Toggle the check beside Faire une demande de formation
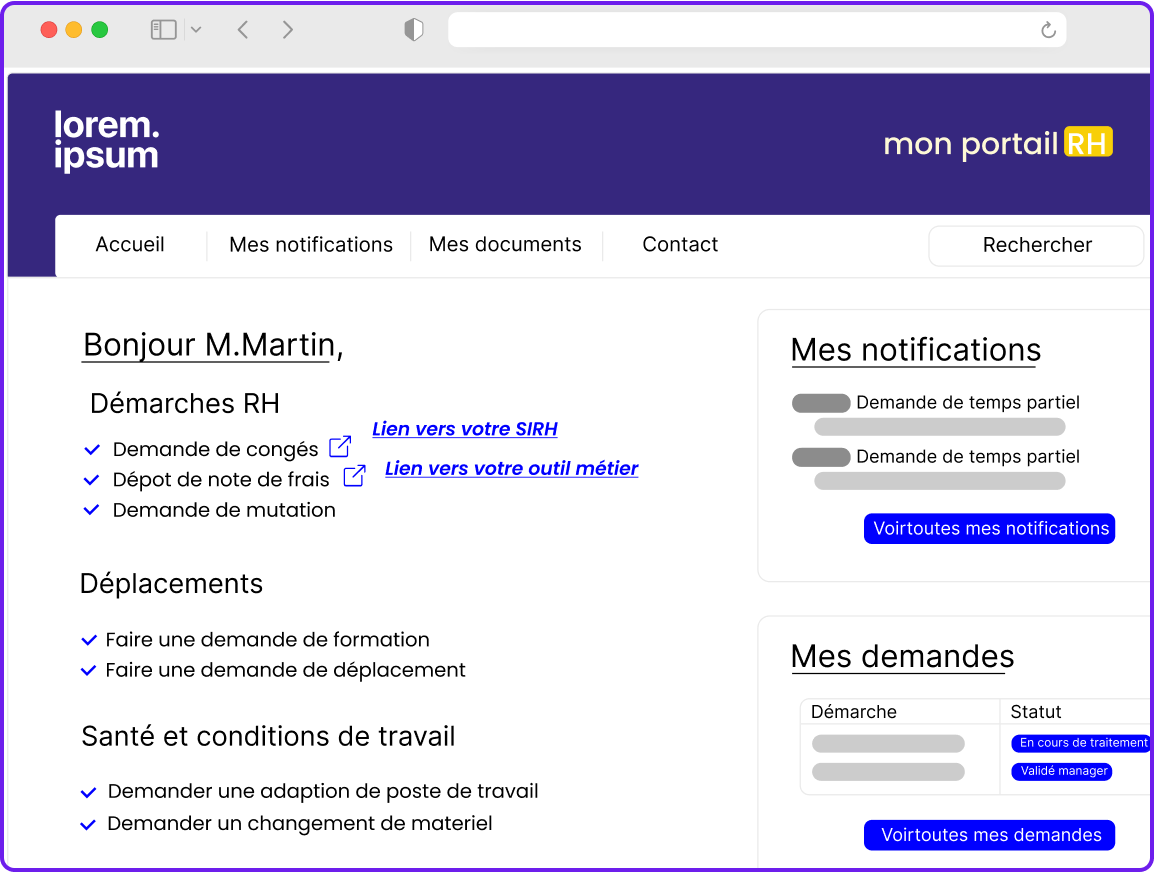 pyautogui.click(x=88, y=639)
